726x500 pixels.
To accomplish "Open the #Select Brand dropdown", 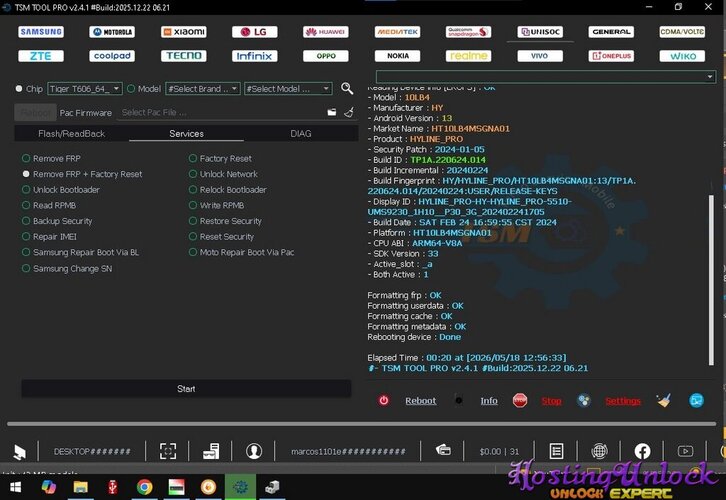I will point(202,88).
